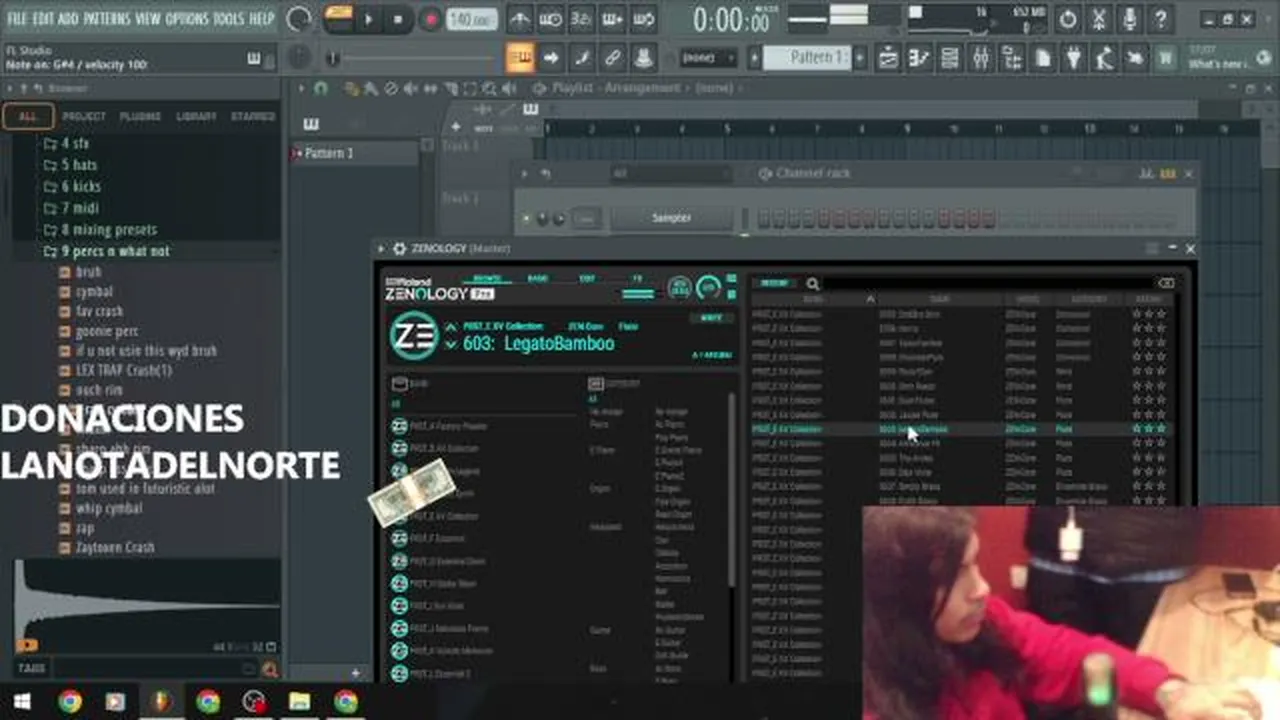Viewport: 1280px width, 720px height.
Task: Open the Playlist window from the toolbar
Action: (888, 59)
